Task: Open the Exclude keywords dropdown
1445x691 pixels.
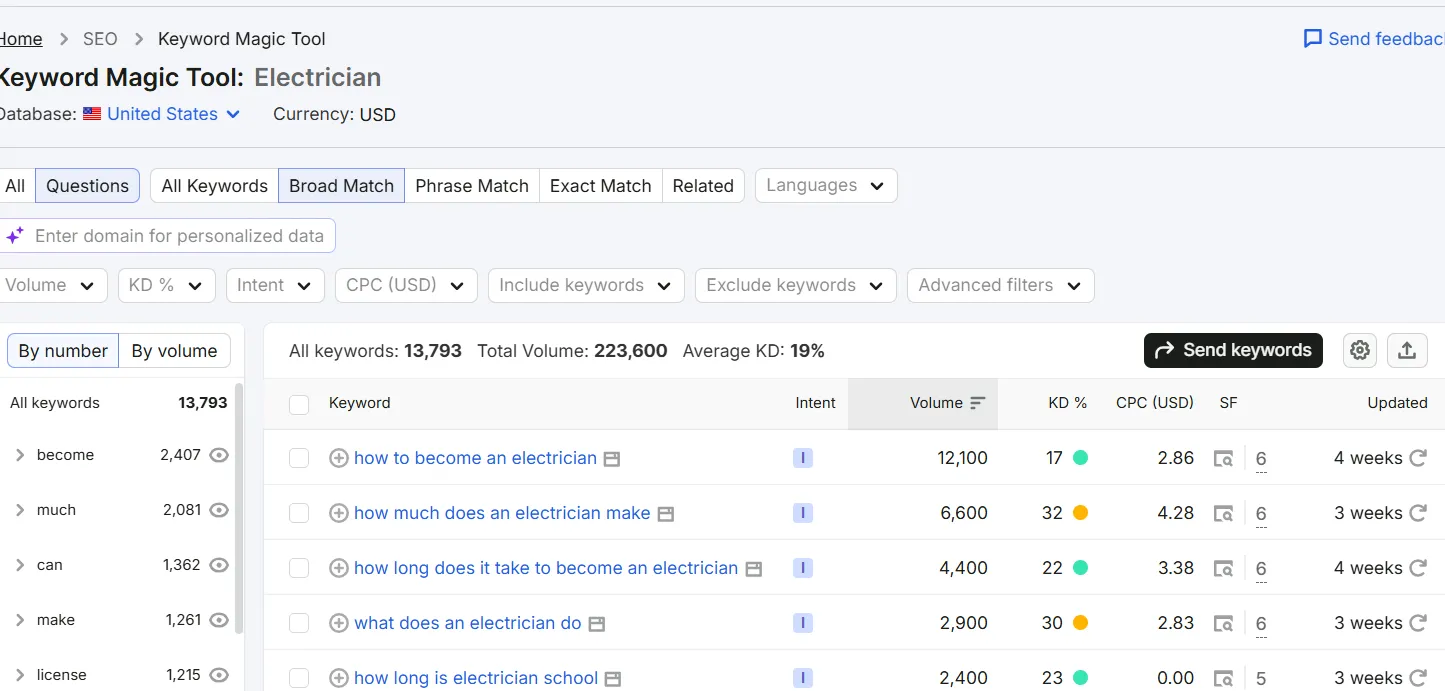Action: (x=795, y=285)
